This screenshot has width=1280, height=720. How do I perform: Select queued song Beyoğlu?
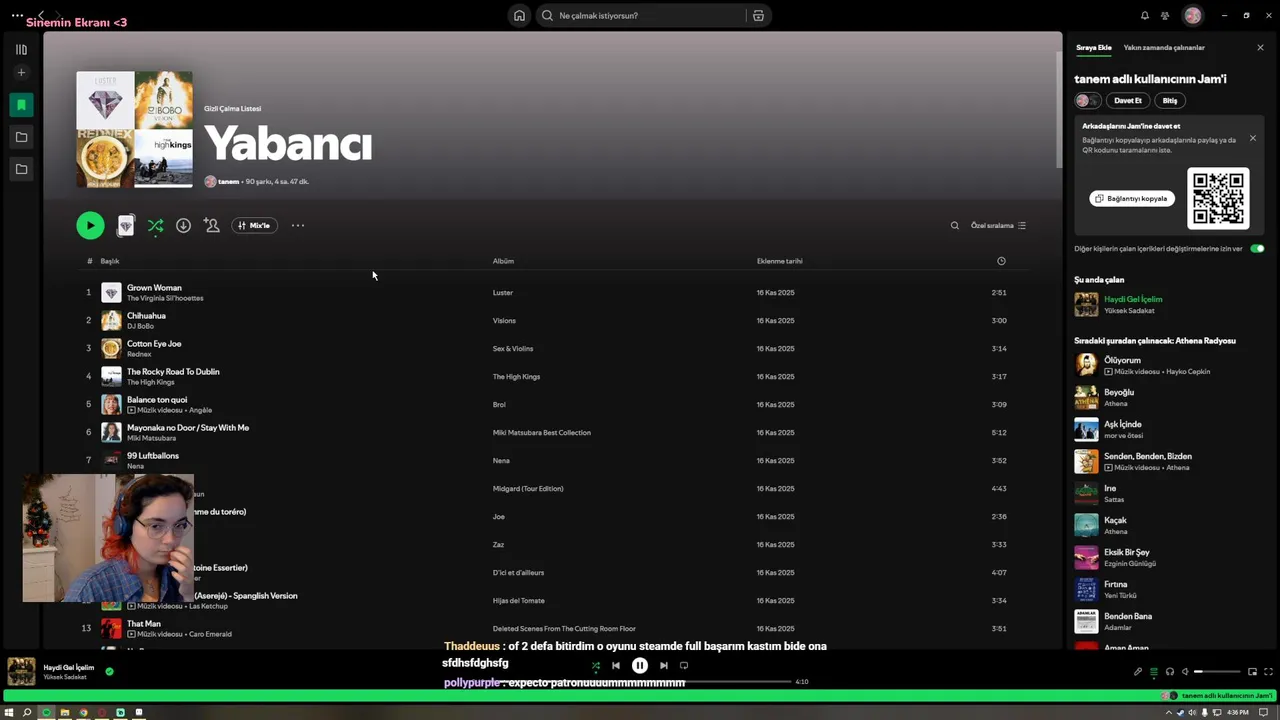pos(1119,392)
